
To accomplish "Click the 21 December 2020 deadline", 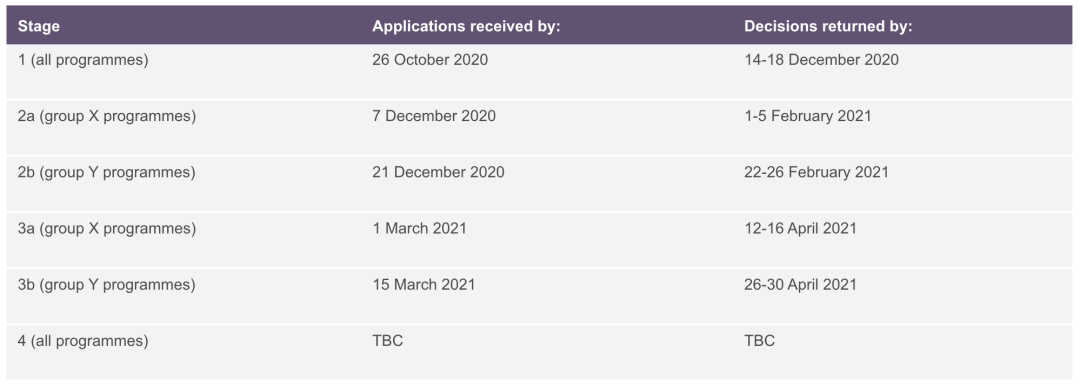I will pos(438,172).
